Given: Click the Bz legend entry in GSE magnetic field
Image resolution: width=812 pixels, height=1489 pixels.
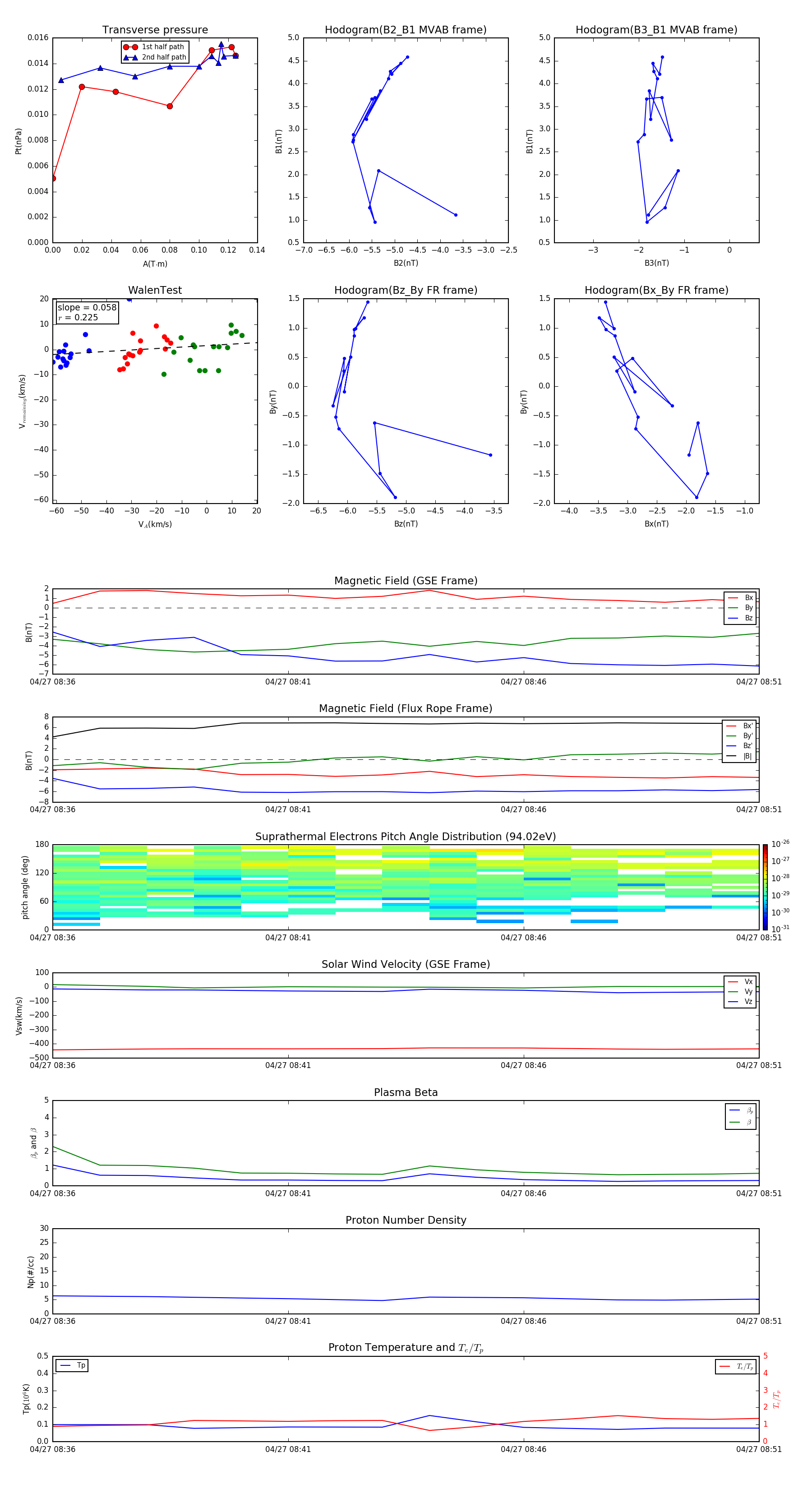Looking at the screenshot, I should (x=740, y=618).
